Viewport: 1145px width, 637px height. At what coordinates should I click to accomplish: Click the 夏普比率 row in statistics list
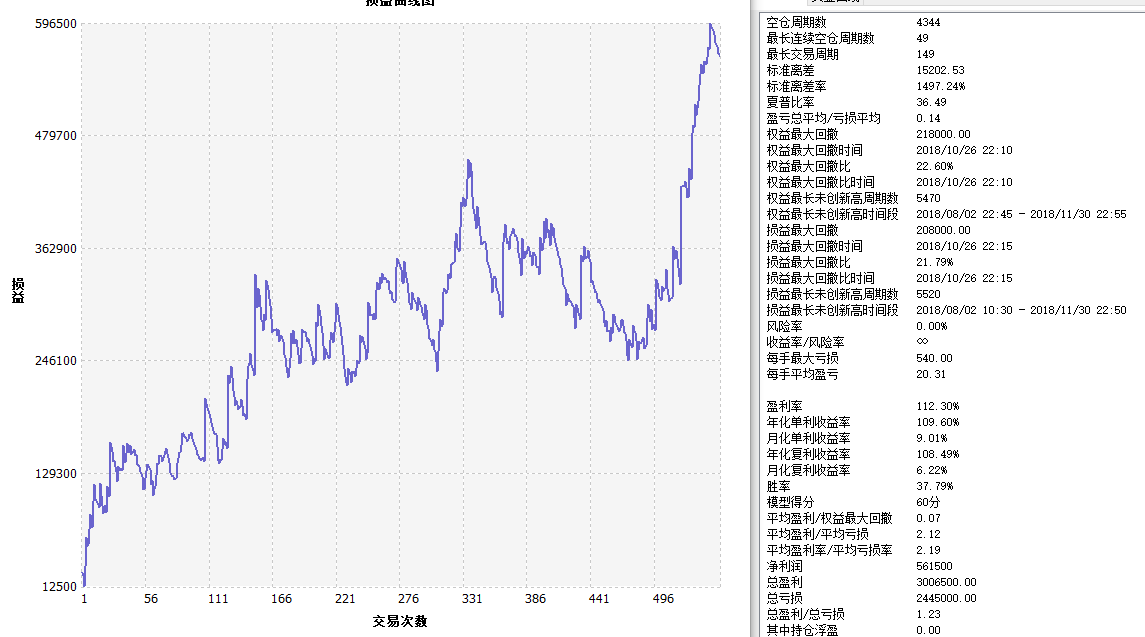[790, 102]
